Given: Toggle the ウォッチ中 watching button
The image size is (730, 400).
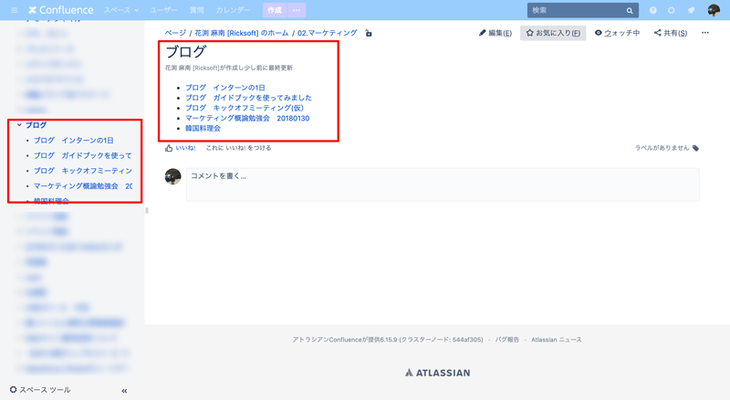Looking at the screenshot, I should [617, 33].
